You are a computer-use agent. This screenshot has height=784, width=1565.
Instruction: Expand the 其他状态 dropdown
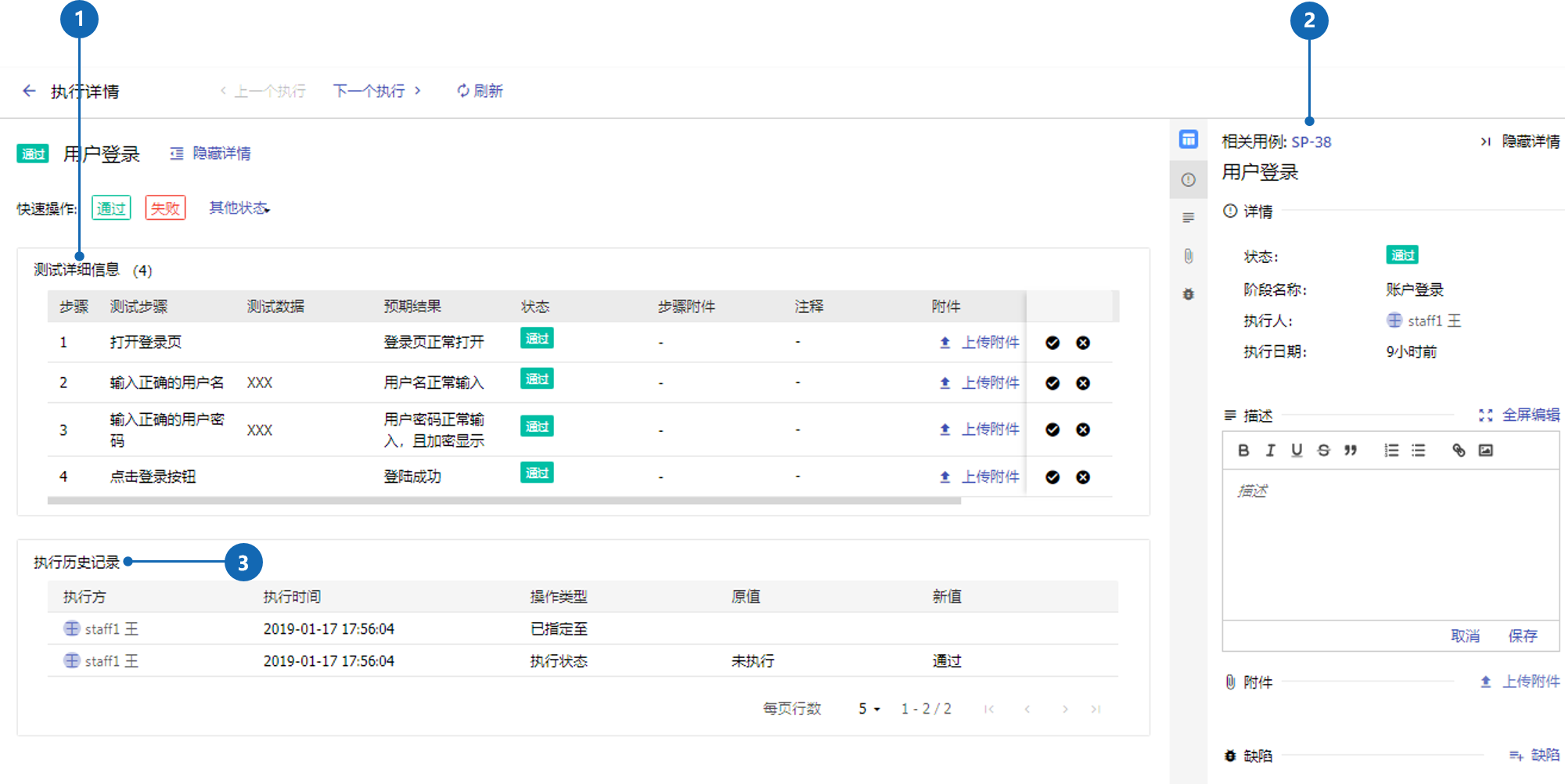point(239,208)
